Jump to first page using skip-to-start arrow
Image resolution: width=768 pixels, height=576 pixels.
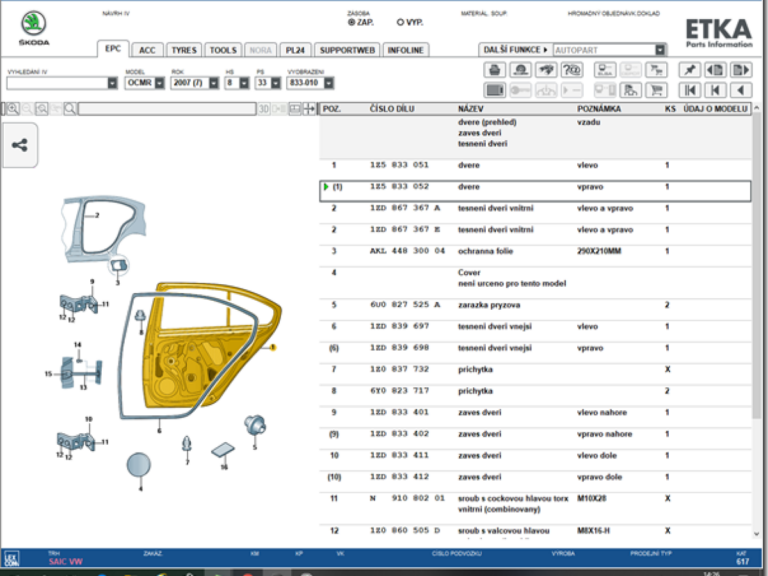[689, 90]
